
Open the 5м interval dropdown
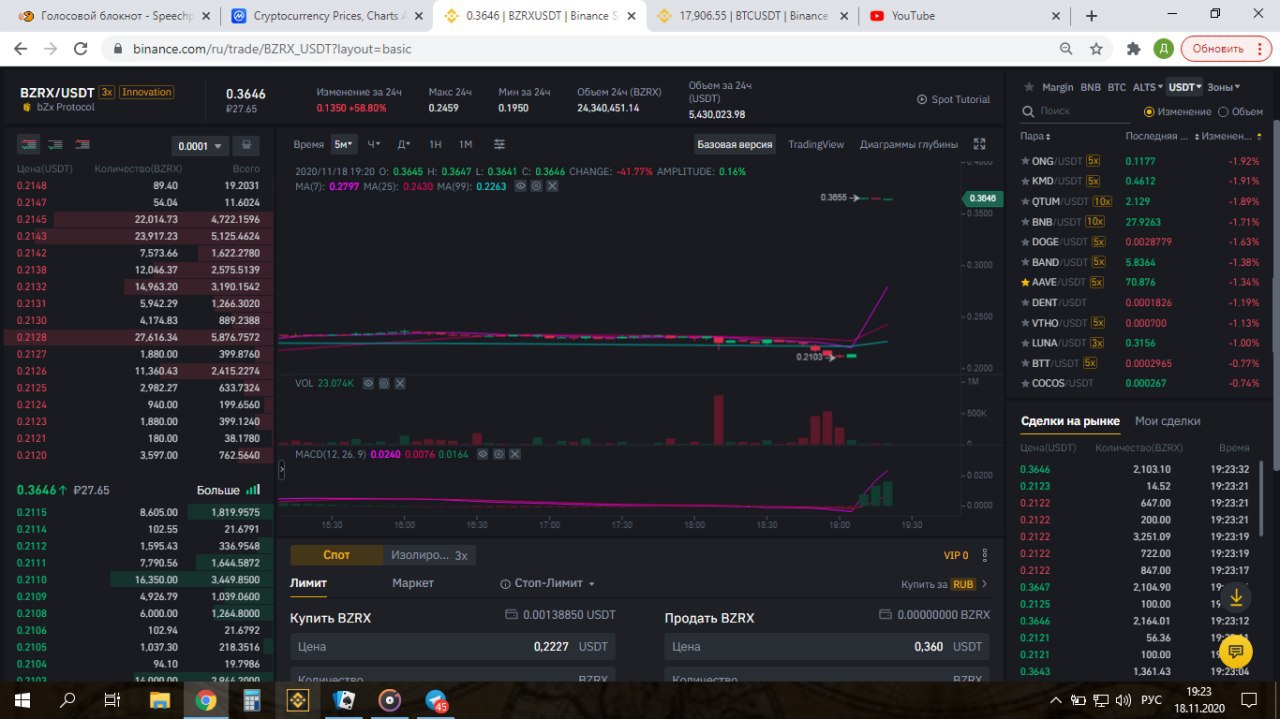(x=343, y=144)
